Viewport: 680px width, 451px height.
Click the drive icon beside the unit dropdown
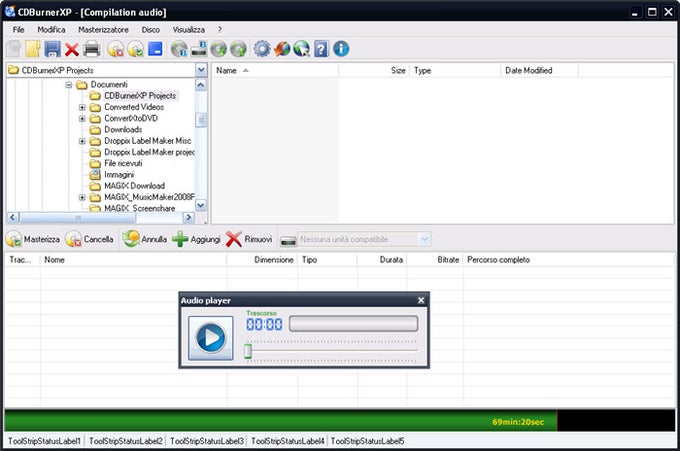click(x=288, y=240)
